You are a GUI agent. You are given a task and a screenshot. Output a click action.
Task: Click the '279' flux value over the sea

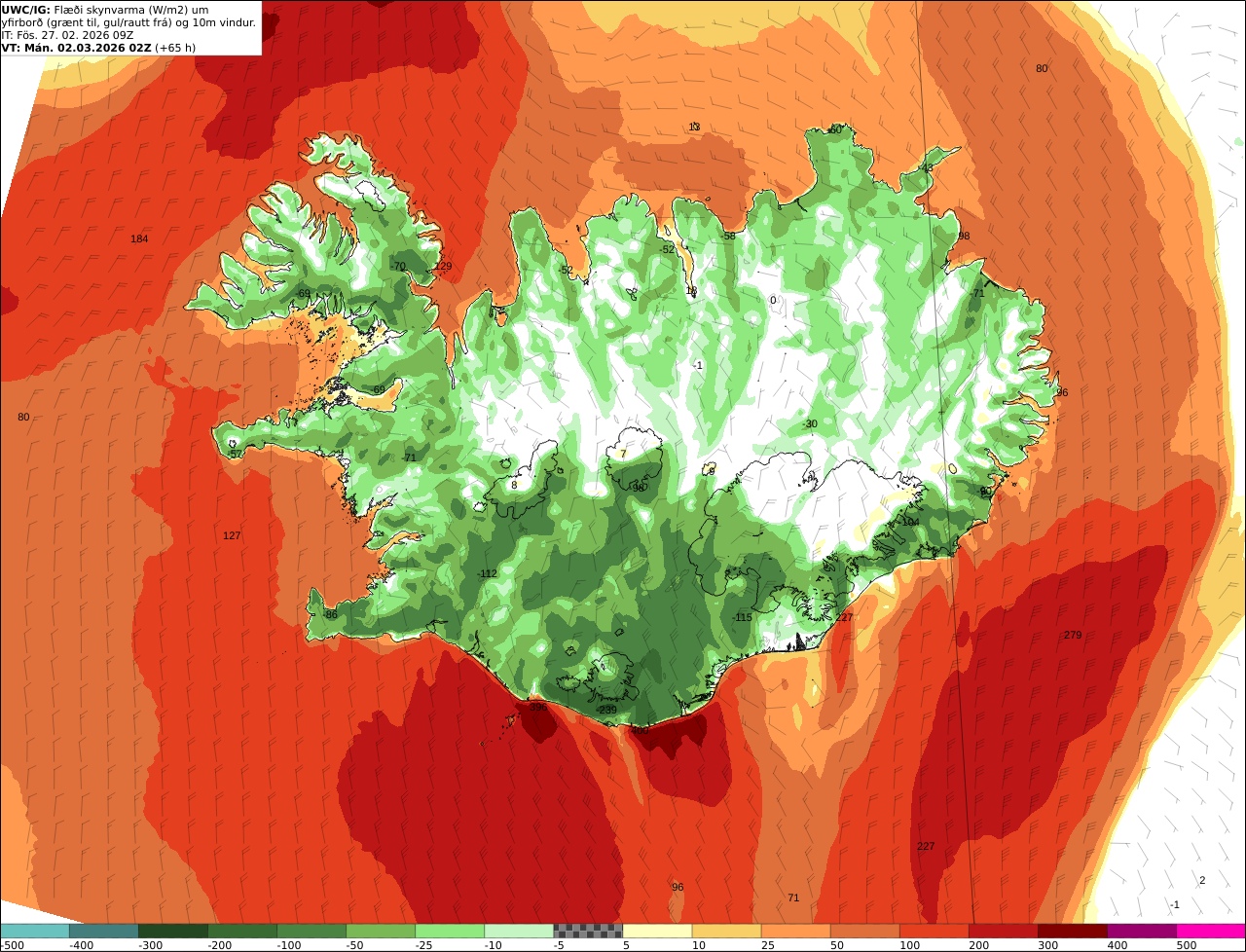(1073, 636)
